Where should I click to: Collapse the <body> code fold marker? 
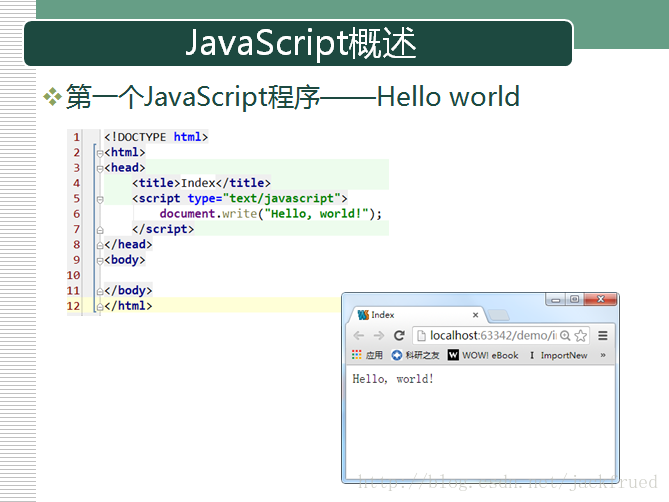coord(99,261)
